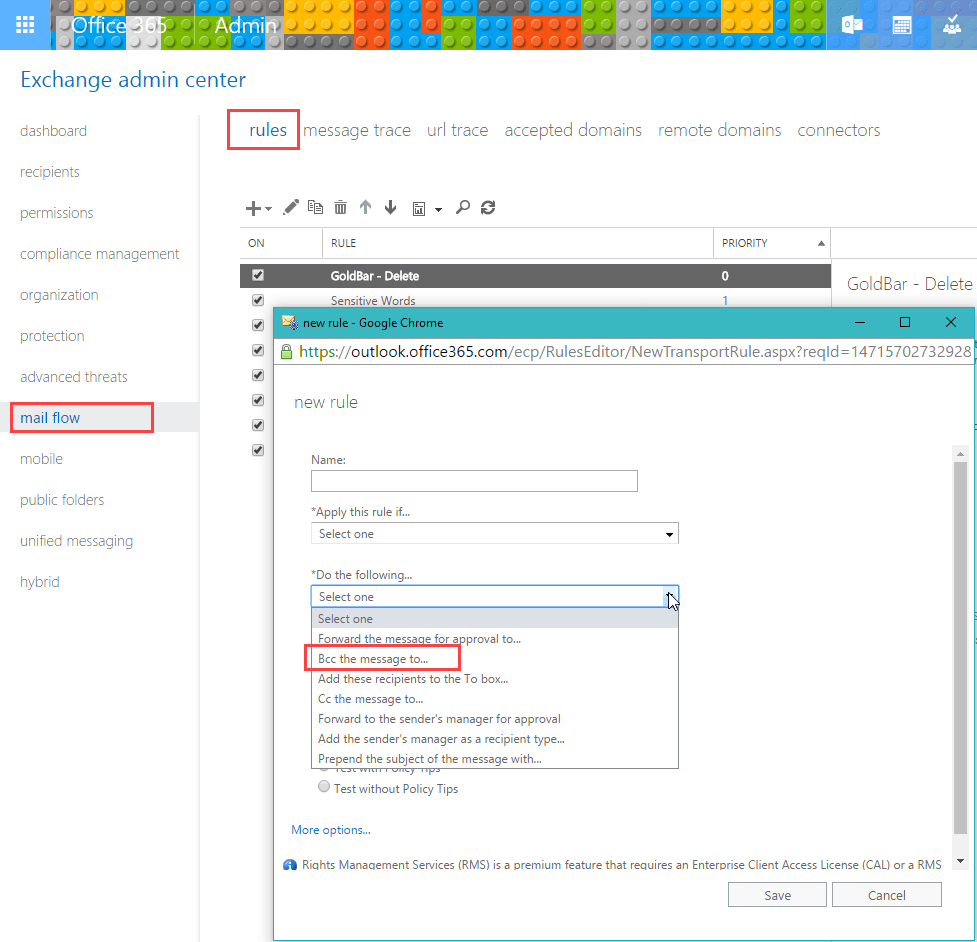Switch to the remote domains tab
977x942 pixels.
(x=720, y=130)
